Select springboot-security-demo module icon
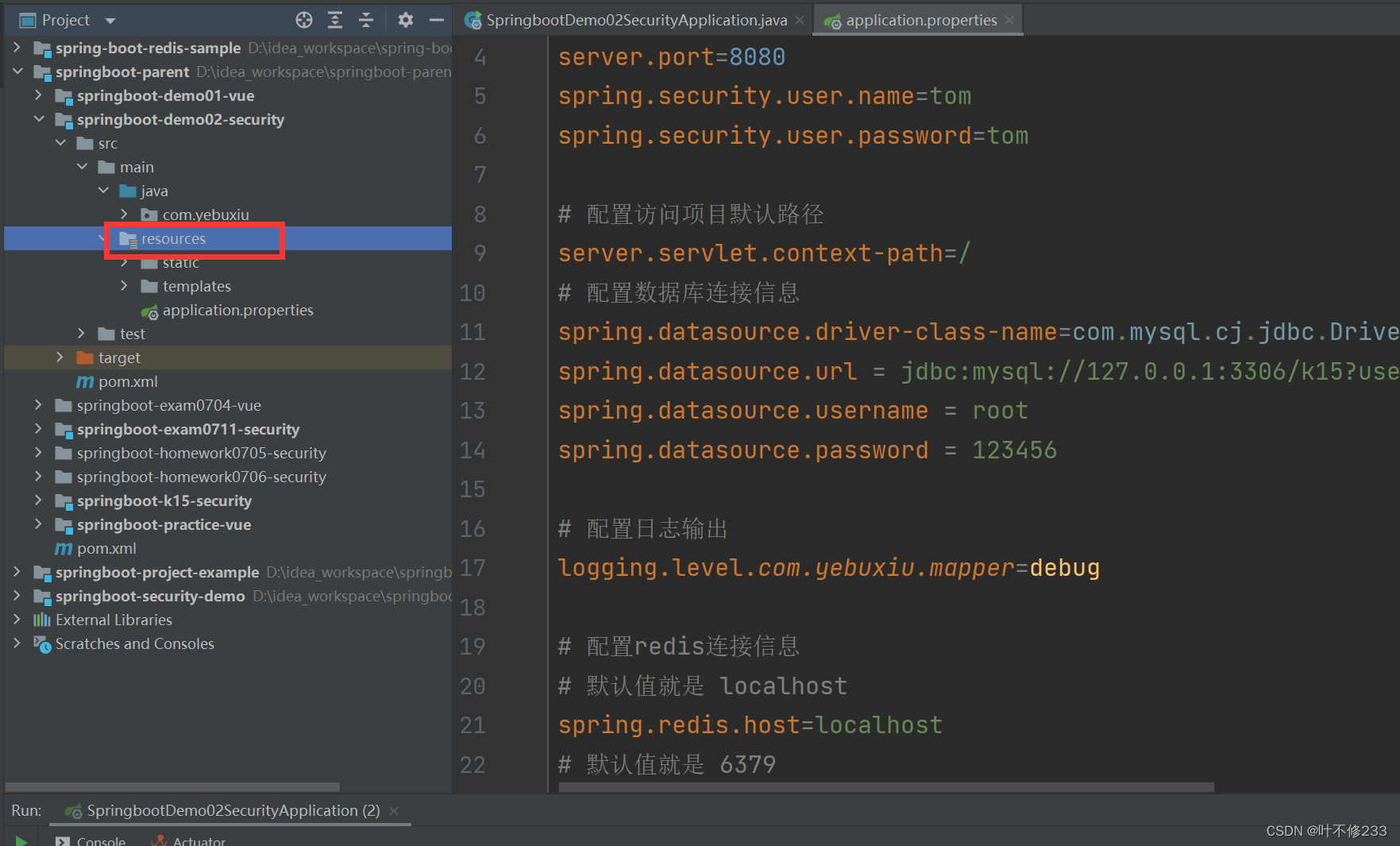Image resolution: width=1400 pixels, height=846 pixels. click(x=42, y=597)
